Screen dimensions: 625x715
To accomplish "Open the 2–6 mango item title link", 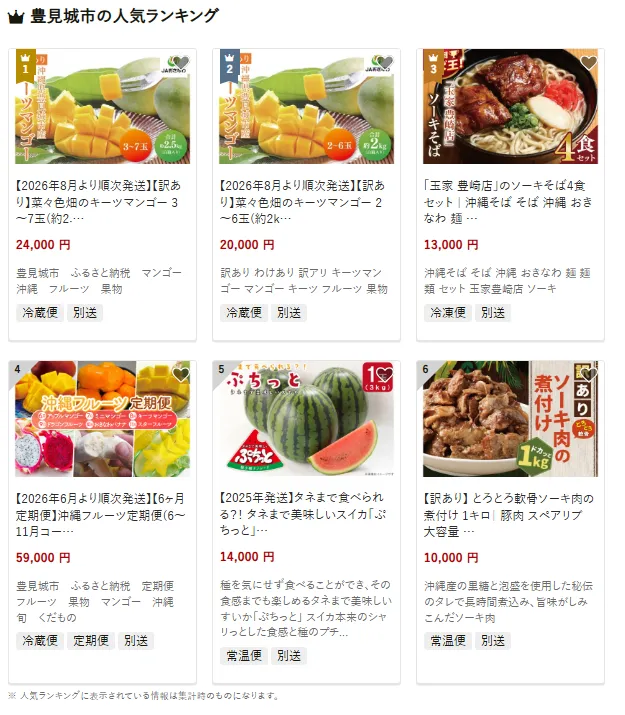I will tap(303, 202).
